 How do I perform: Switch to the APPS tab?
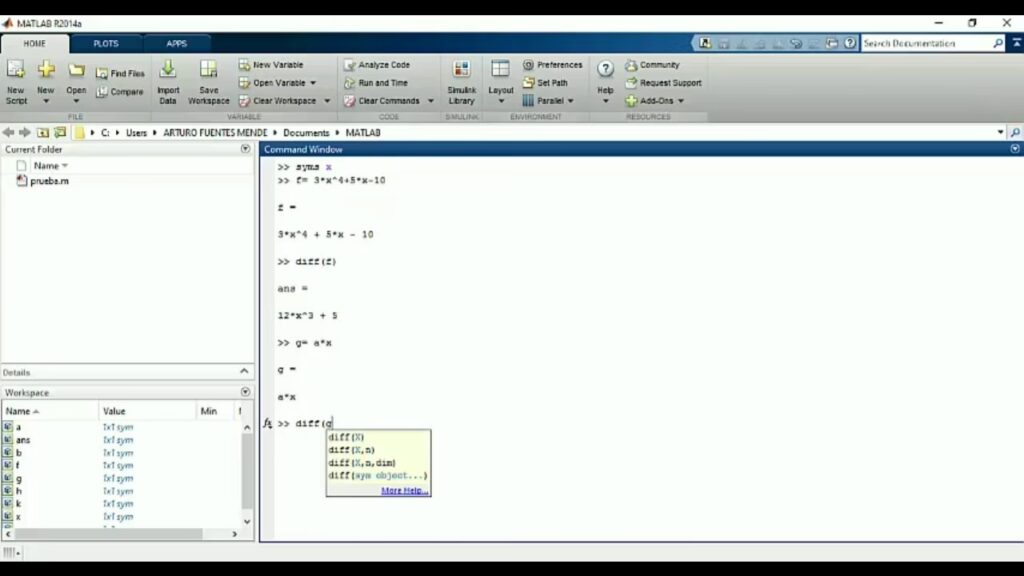coord(177,44)
